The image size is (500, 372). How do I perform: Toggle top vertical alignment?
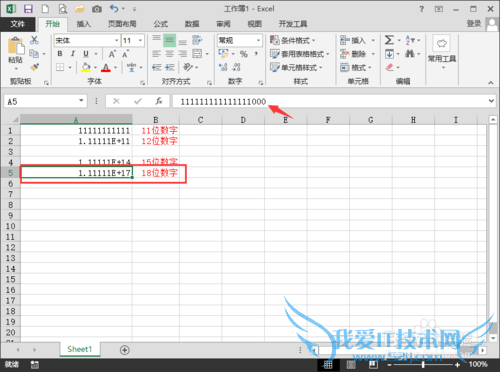tap(156, 39)
